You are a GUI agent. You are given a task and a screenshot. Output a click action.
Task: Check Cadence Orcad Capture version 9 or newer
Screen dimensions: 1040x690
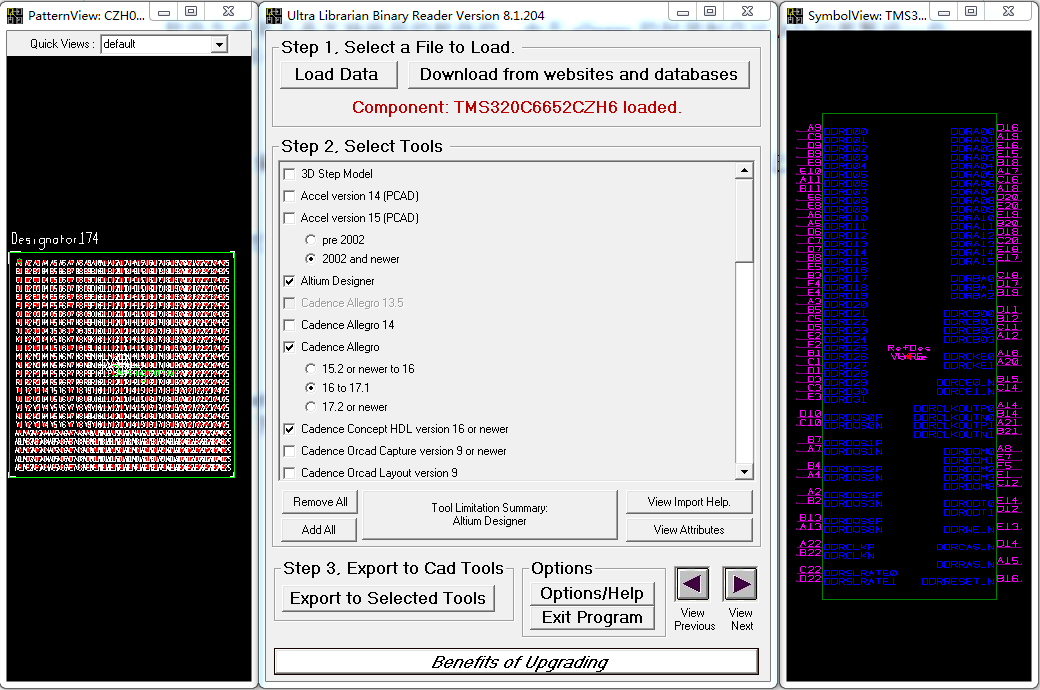pyautogui.click(x=289, y=451)
